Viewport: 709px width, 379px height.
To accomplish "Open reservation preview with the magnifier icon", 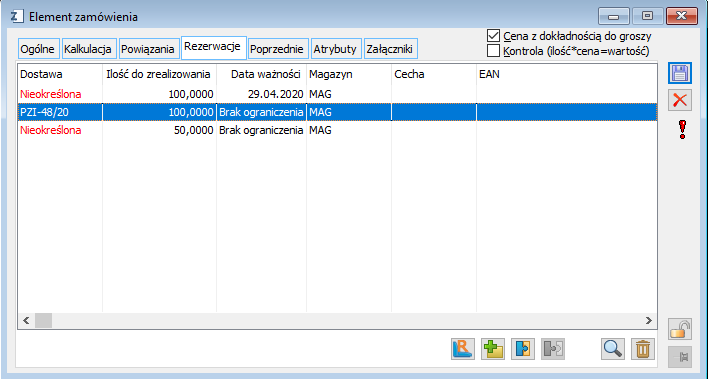I will tap(613, 349).
